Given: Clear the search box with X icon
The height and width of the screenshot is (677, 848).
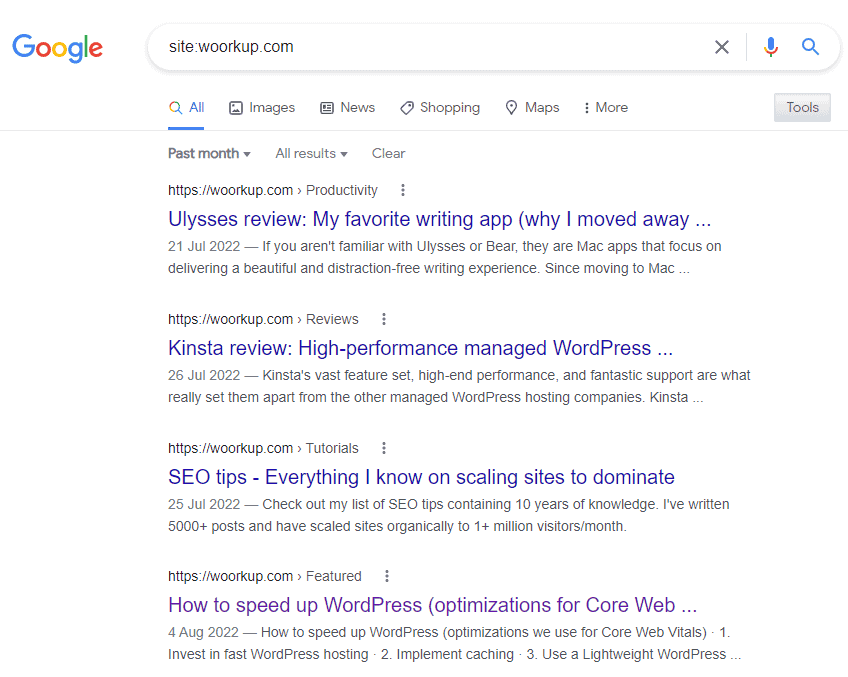Looking at the screenshot, I should 721,47.
